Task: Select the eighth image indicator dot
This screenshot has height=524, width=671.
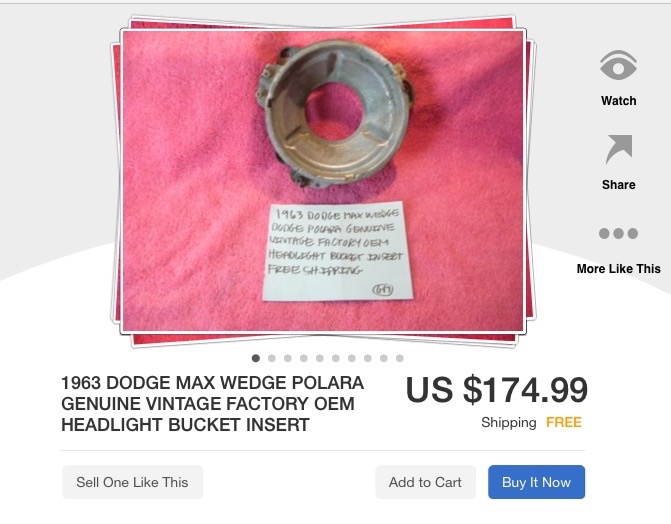Action: [368, 358]
